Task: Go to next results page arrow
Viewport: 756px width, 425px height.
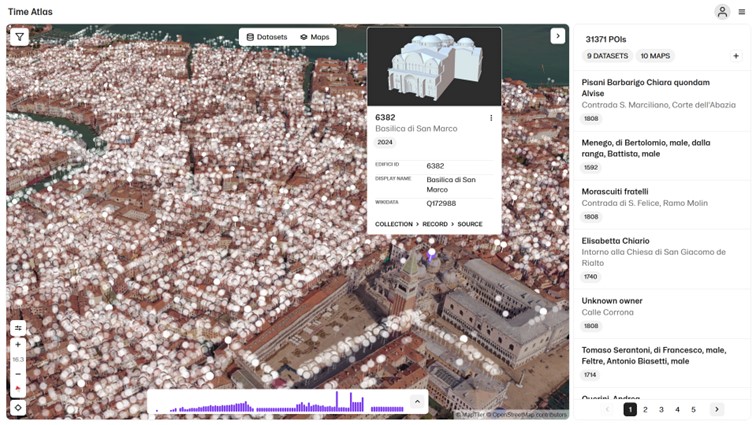Action: pos(716,409)
